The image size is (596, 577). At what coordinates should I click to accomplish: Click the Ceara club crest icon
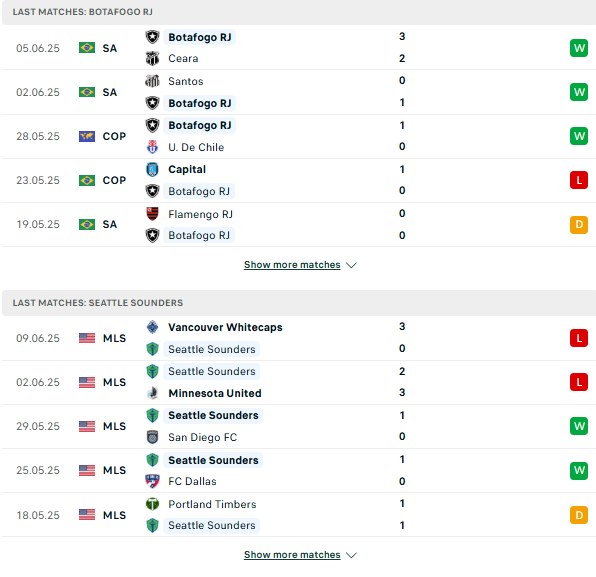click(x=152, y=59)
